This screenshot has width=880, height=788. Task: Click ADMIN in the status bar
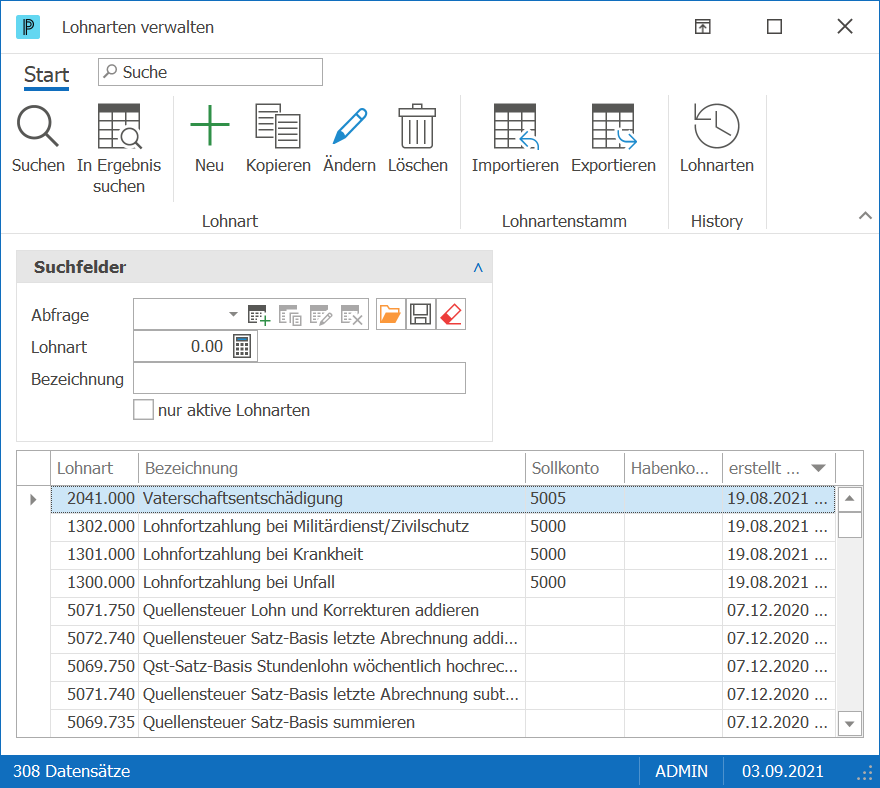681,771
